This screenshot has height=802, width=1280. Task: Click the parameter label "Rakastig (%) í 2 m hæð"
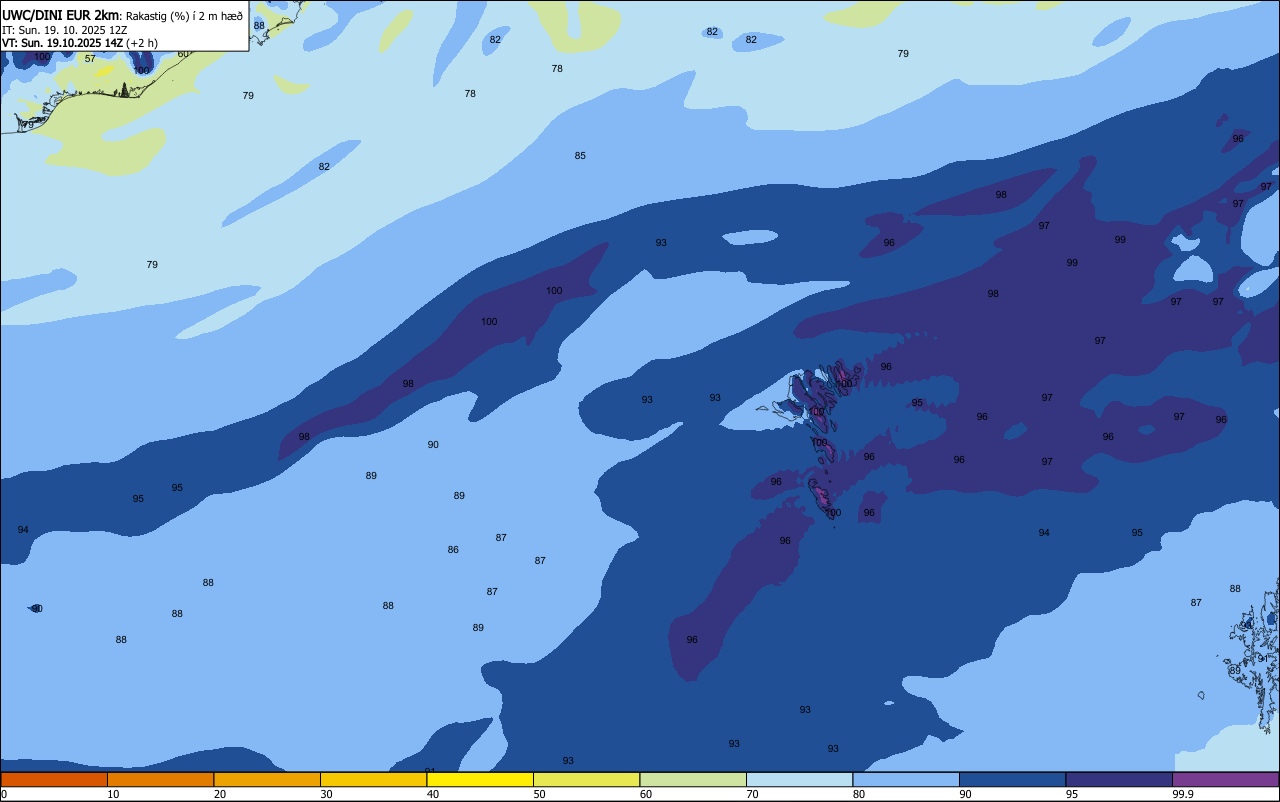click(184, 16)
